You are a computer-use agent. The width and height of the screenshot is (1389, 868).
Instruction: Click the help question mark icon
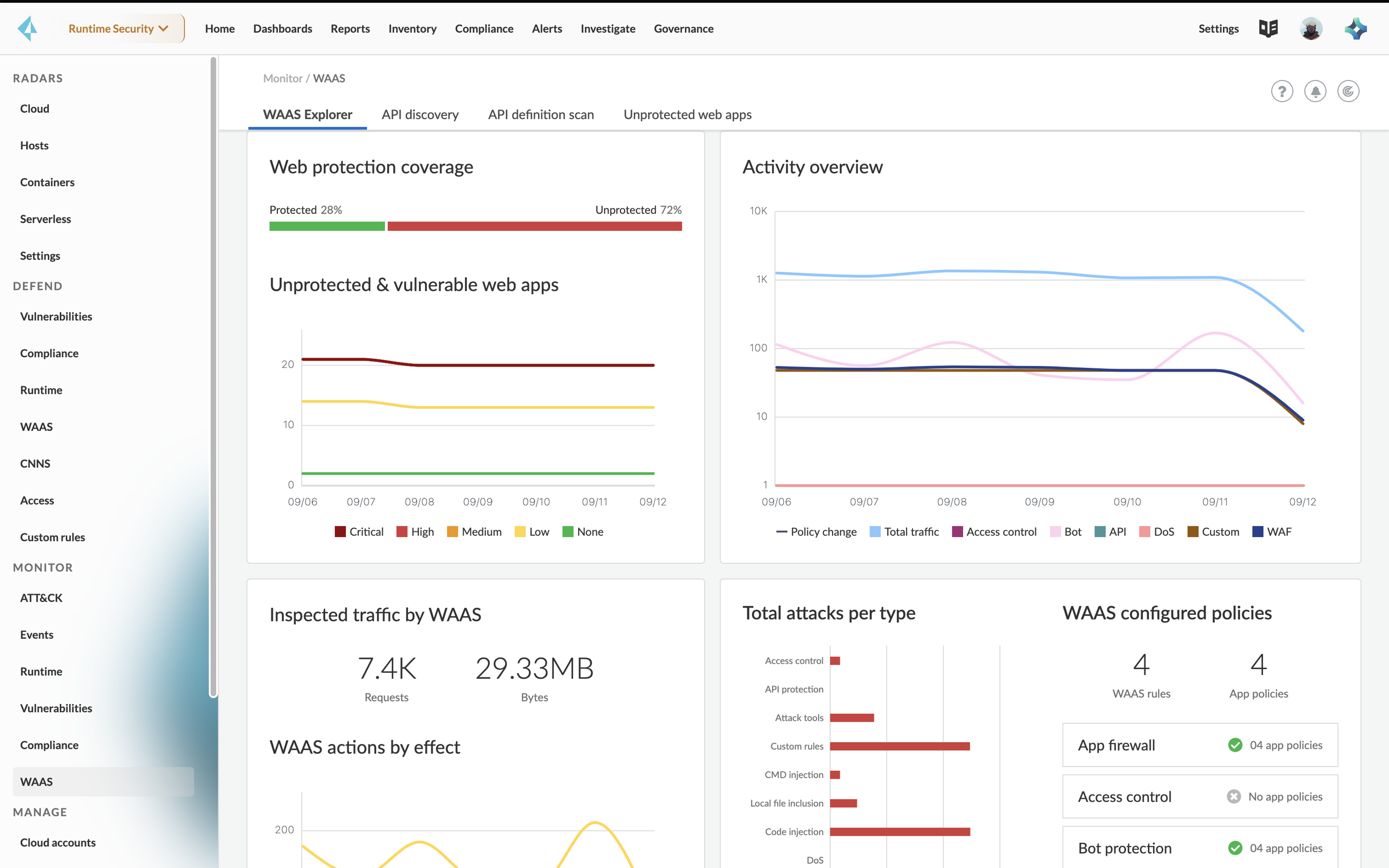(x=1281, y=91)
